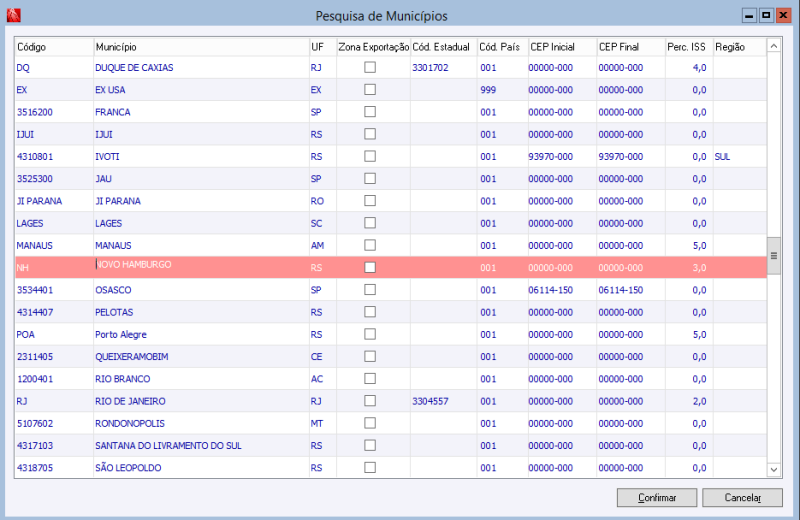Select the Porto Alegre municipality row
The height and width of the screenshot is (520, 800).
tap(391, 334)
